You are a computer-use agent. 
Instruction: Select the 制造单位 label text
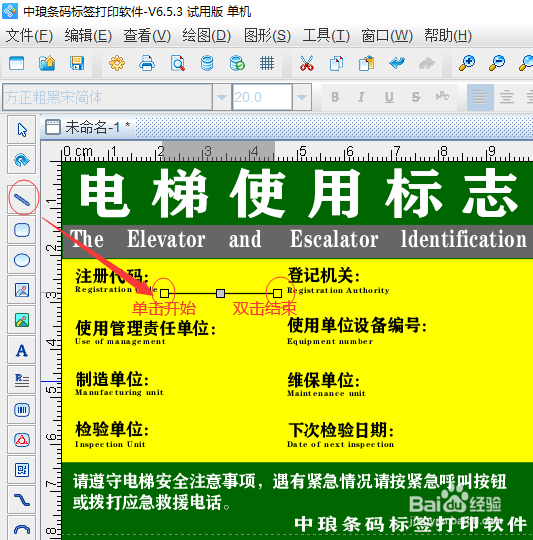(x=112, y=379)
